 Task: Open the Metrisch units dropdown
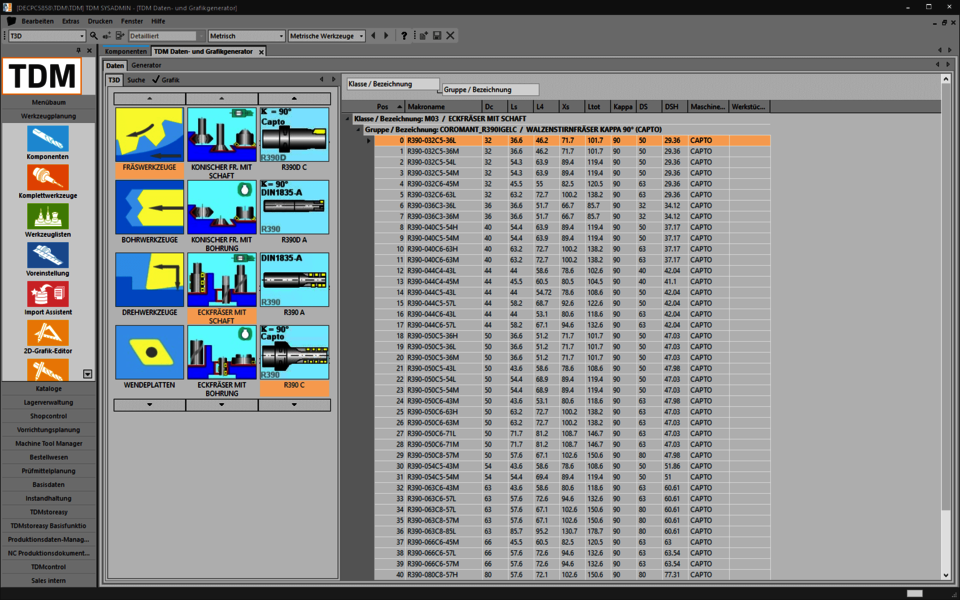[x=279, y=36]
